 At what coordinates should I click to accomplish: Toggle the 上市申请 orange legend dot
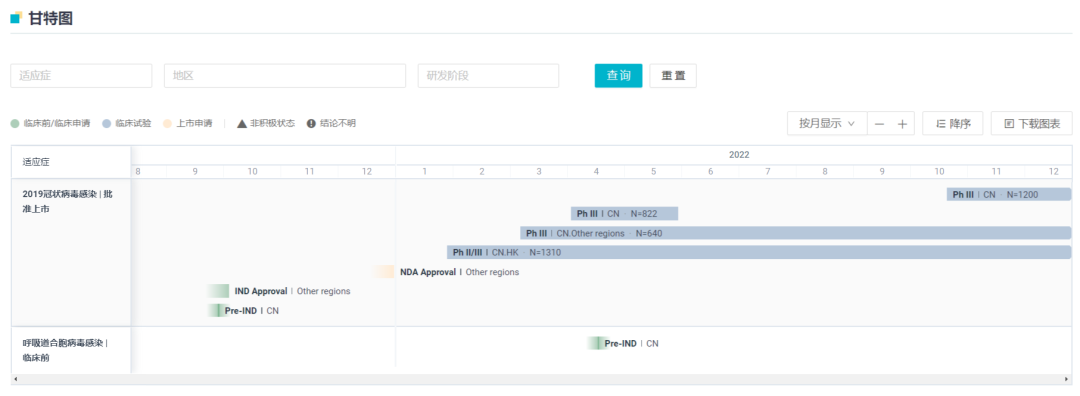167,124
